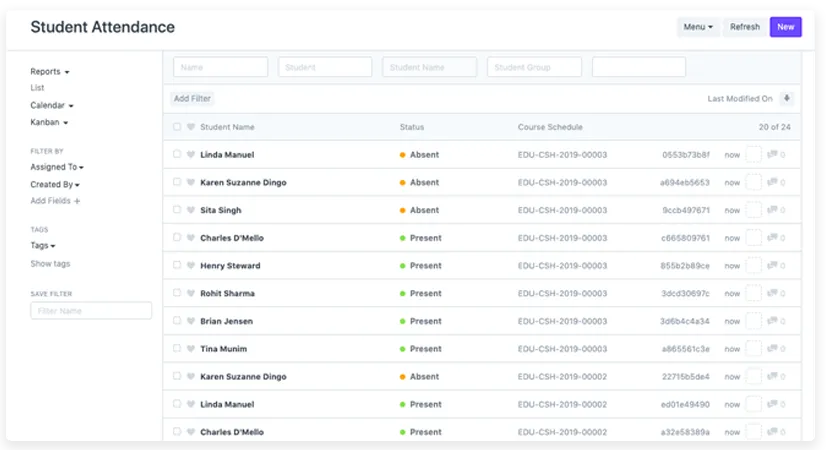
Task: Open comments icon on Linda Manuel row
Action: click(772, 155)
